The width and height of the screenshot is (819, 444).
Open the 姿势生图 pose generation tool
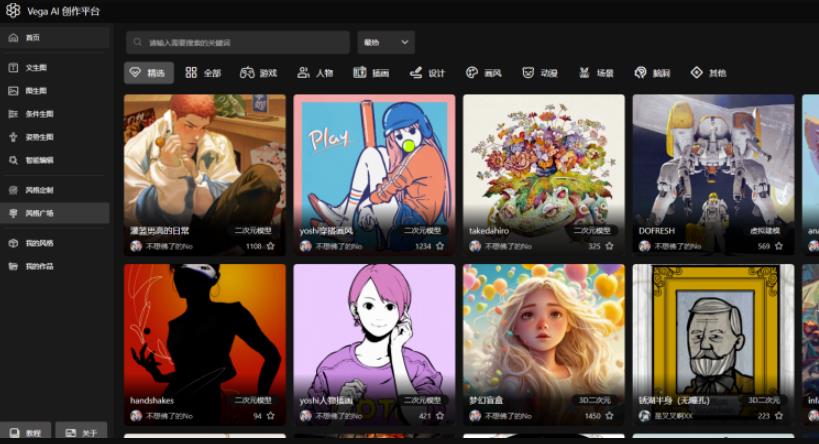(x=39, y=137)
